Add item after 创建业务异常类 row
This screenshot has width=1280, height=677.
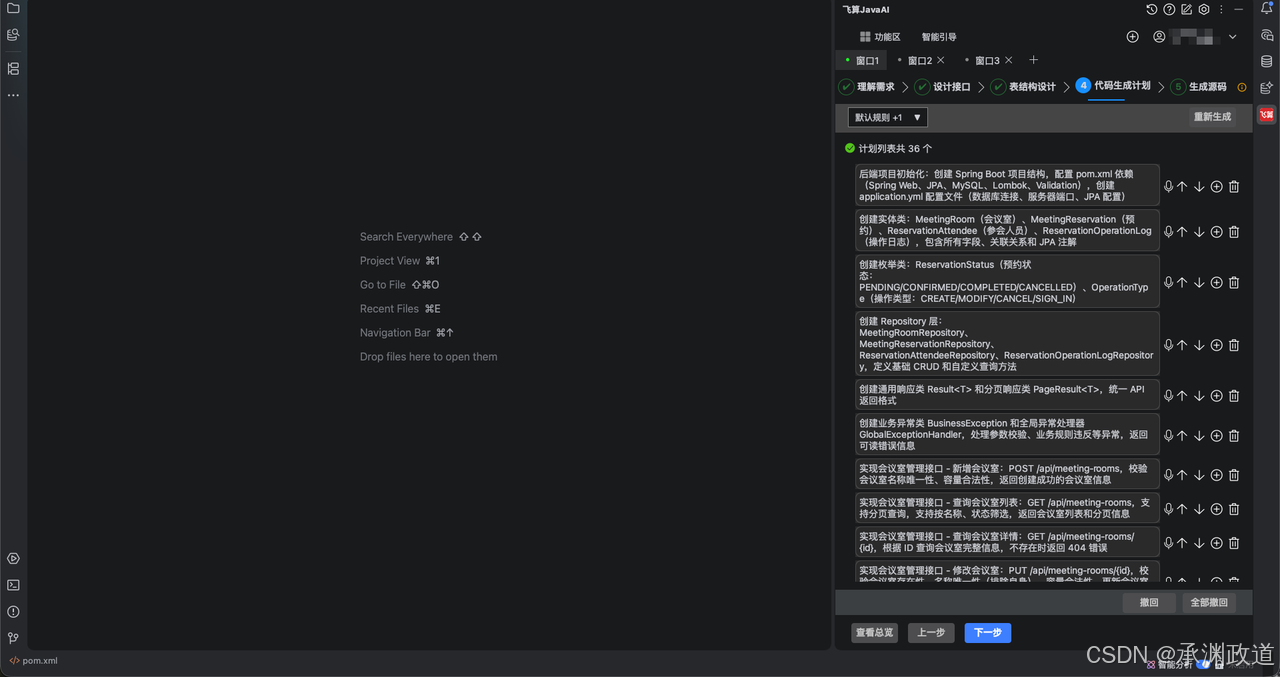(1217, 435)
